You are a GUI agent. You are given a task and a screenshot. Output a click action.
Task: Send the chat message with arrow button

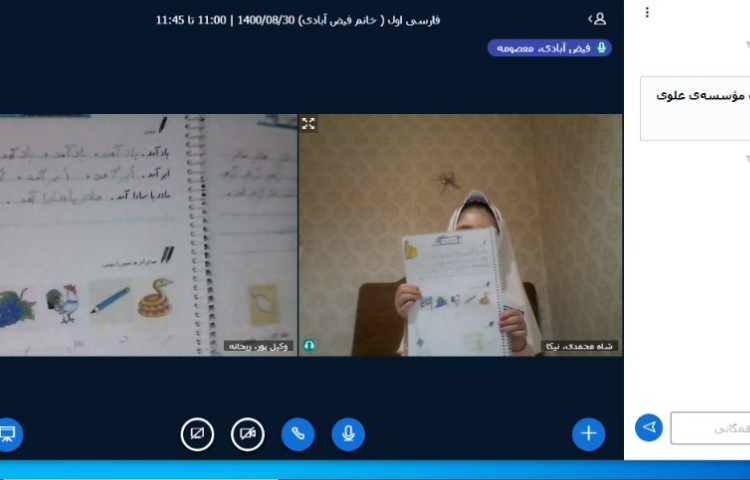coord(649,427)
